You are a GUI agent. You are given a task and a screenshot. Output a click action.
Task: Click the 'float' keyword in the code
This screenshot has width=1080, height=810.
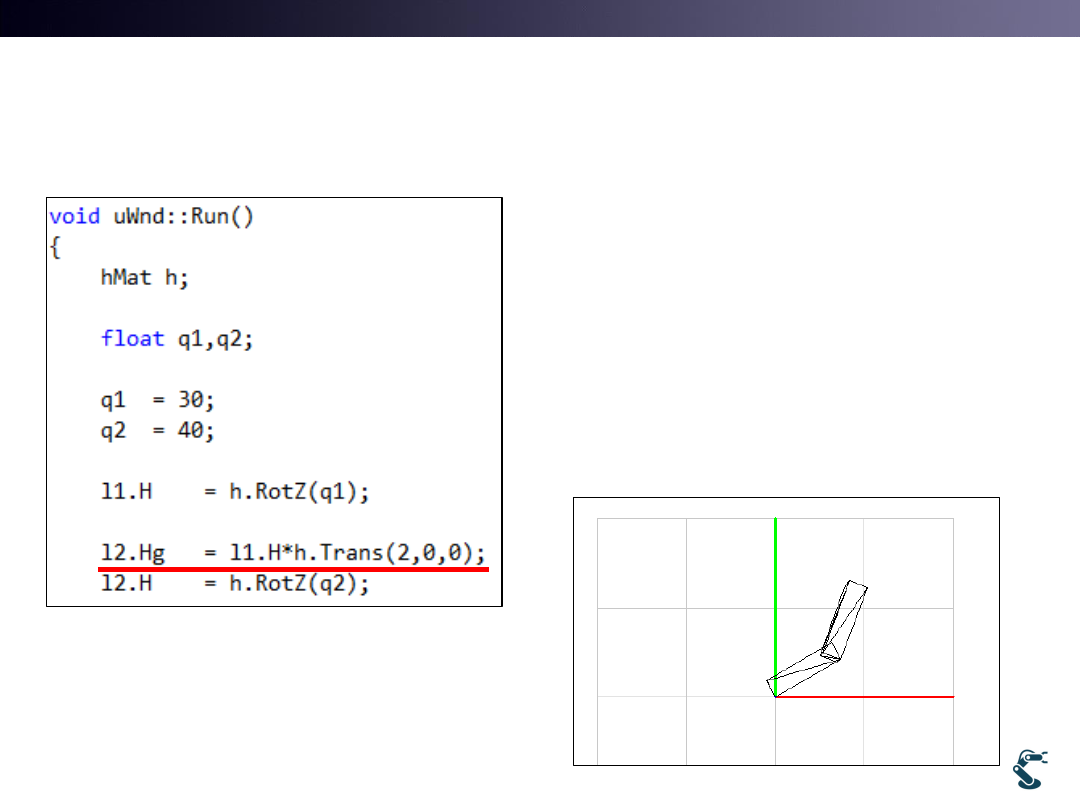132,338
